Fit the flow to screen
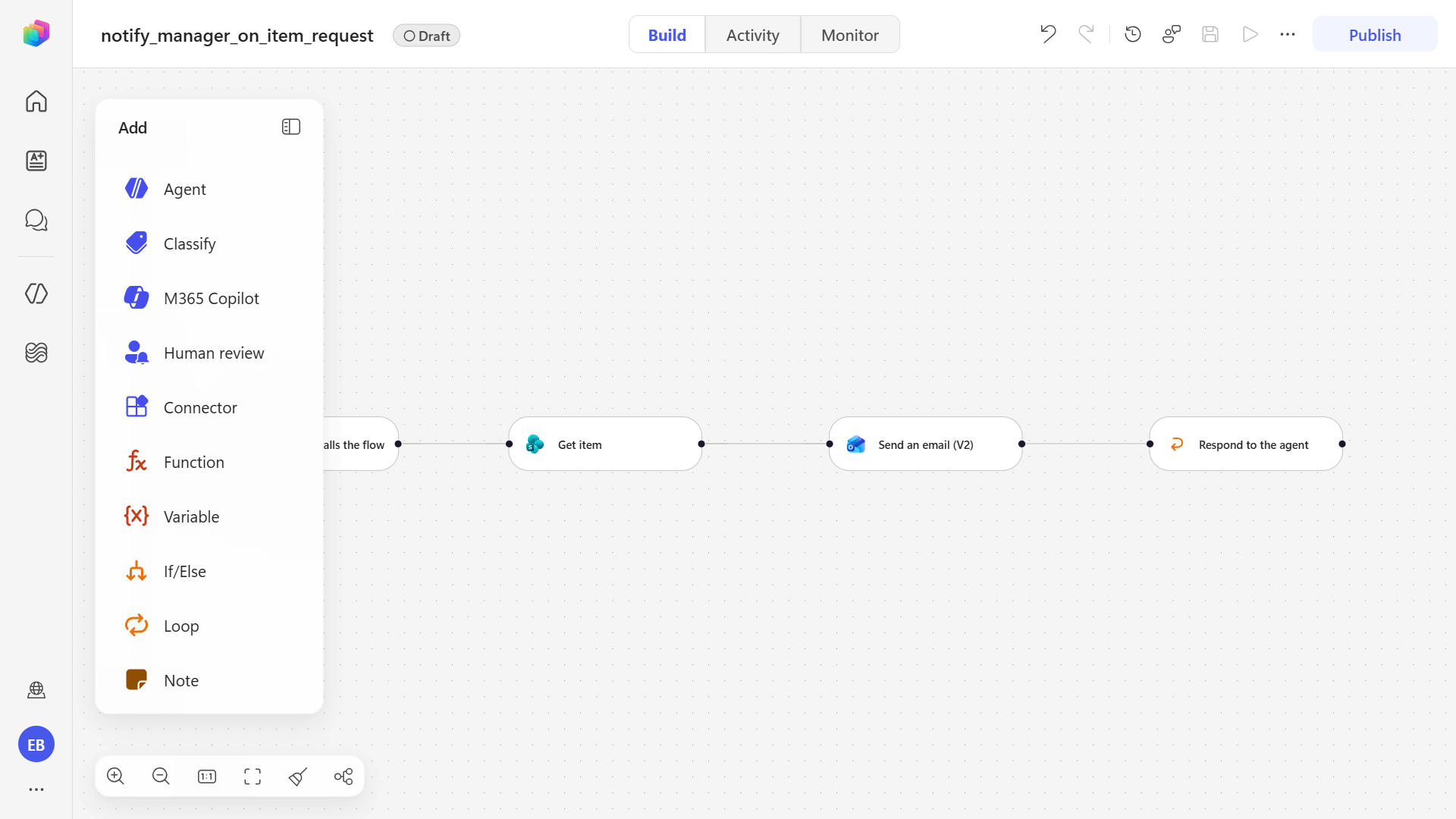Viewport: 1456px width, 819px height. click(x=253, y=777)
